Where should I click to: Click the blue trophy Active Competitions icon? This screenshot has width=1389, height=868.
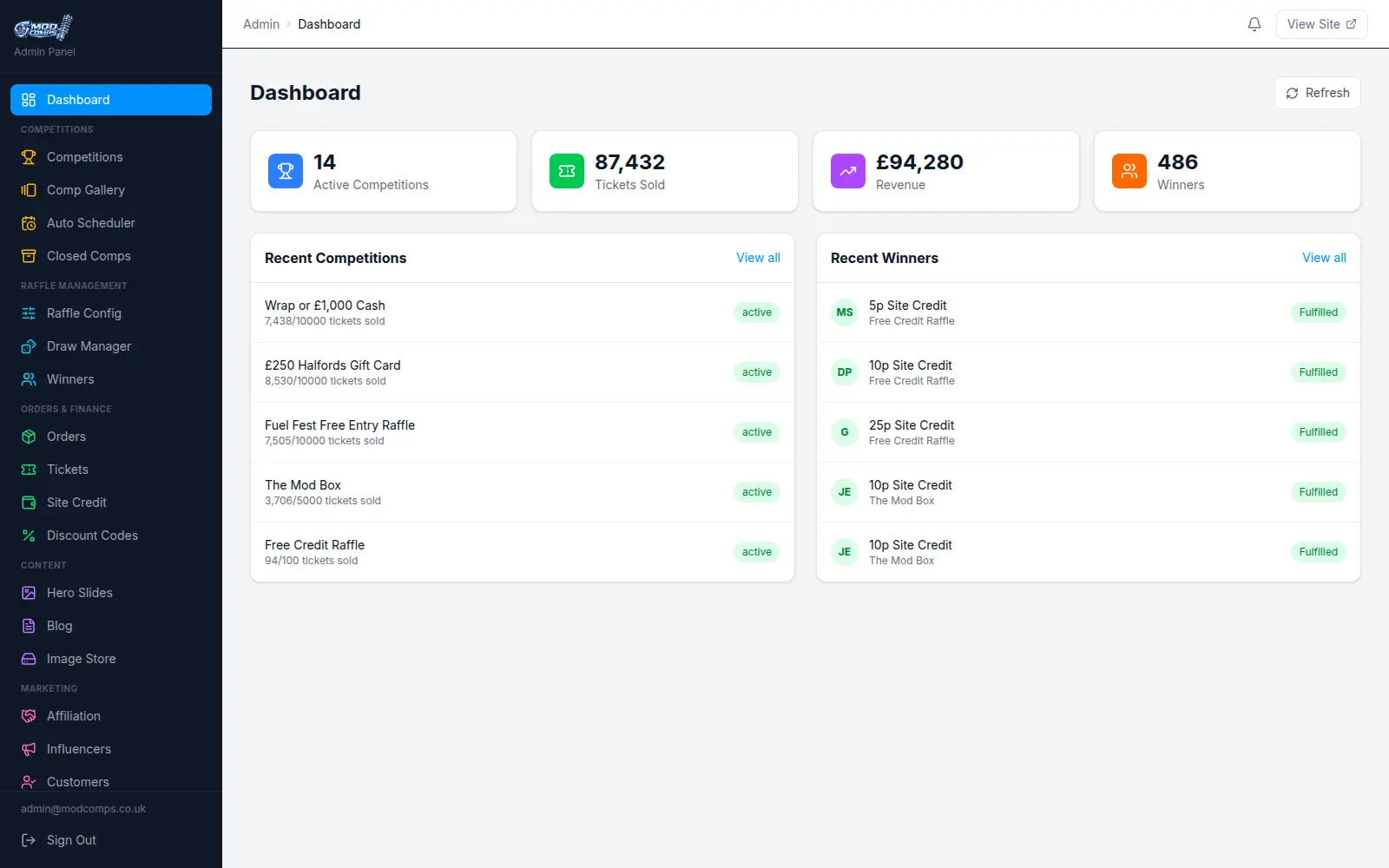click(x=286, y=171)
